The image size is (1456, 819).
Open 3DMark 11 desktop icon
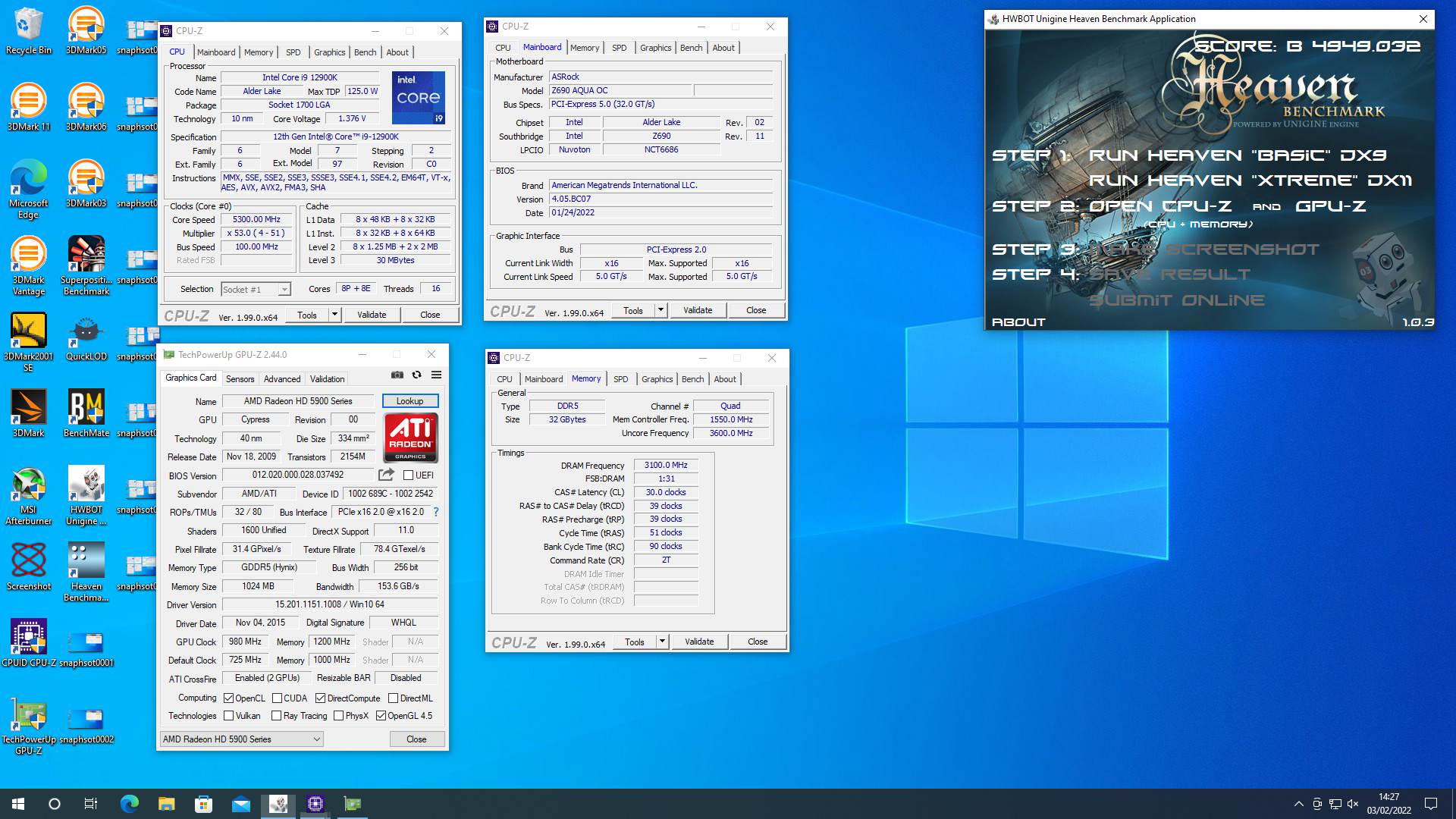tap(28, 107)
